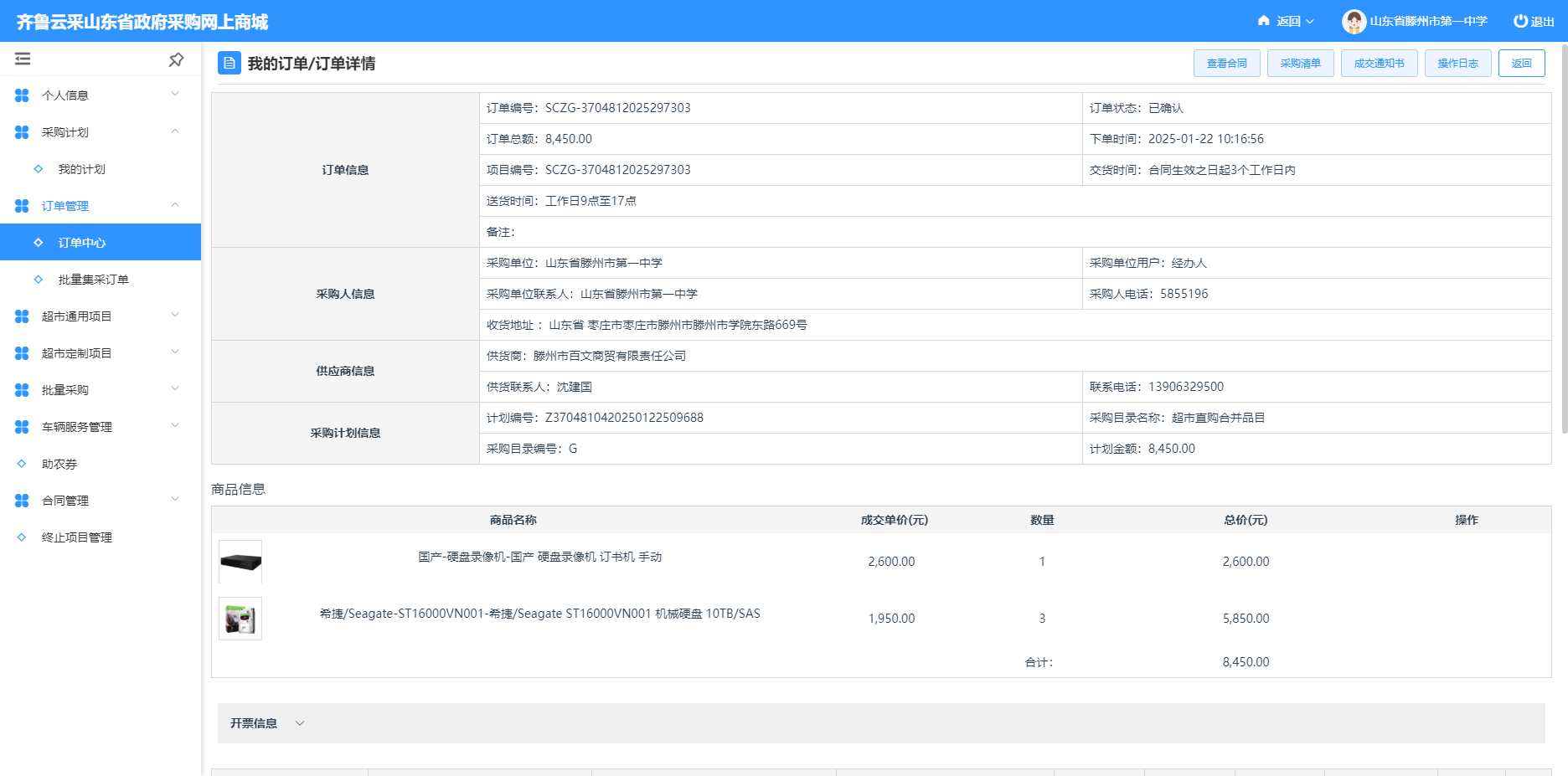Click the 成交通知书 button

coord(1380,63)
